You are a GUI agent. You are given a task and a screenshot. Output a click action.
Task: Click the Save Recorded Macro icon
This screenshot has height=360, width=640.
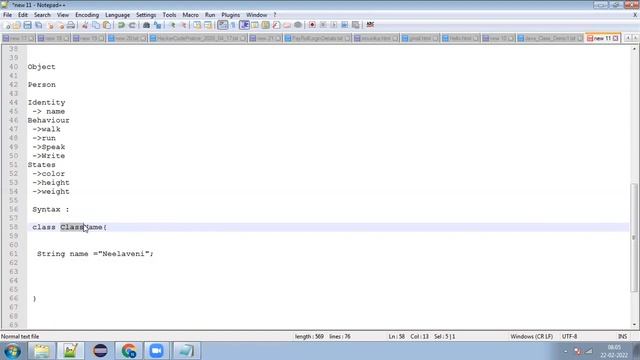(356, 25)
